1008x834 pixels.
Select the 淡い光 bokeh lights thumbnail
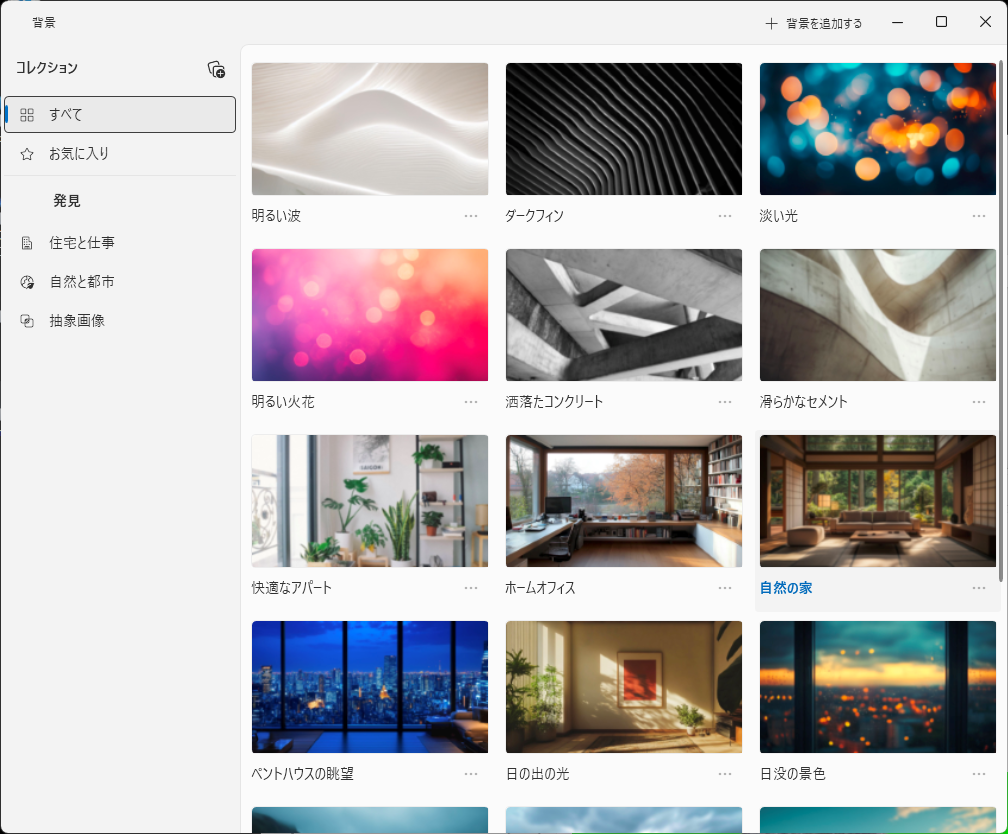[x=878, y=129]
